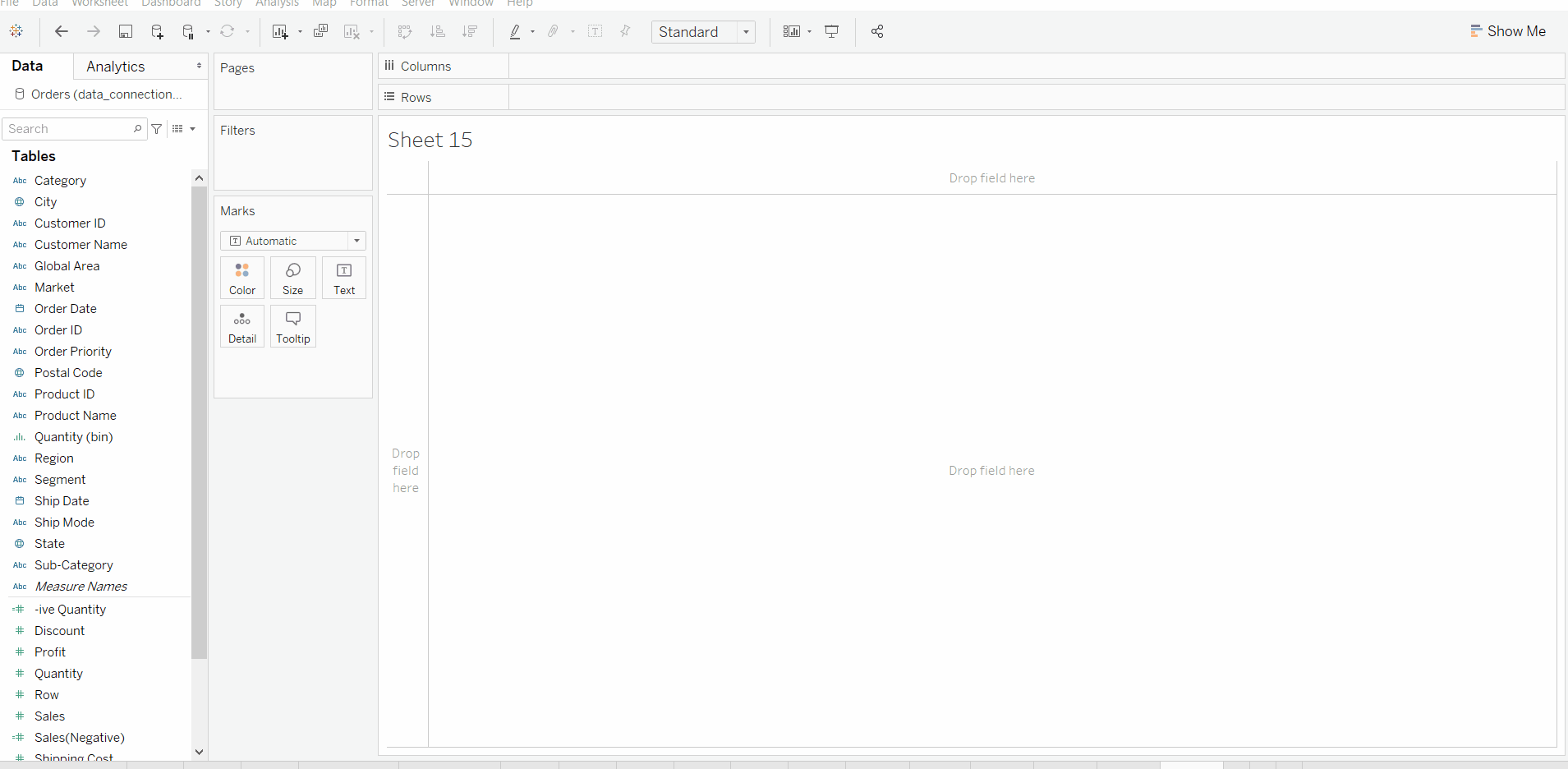Open the group members dropdown arrow
This screenshot has width=1568, height=769.
(572, 31)
